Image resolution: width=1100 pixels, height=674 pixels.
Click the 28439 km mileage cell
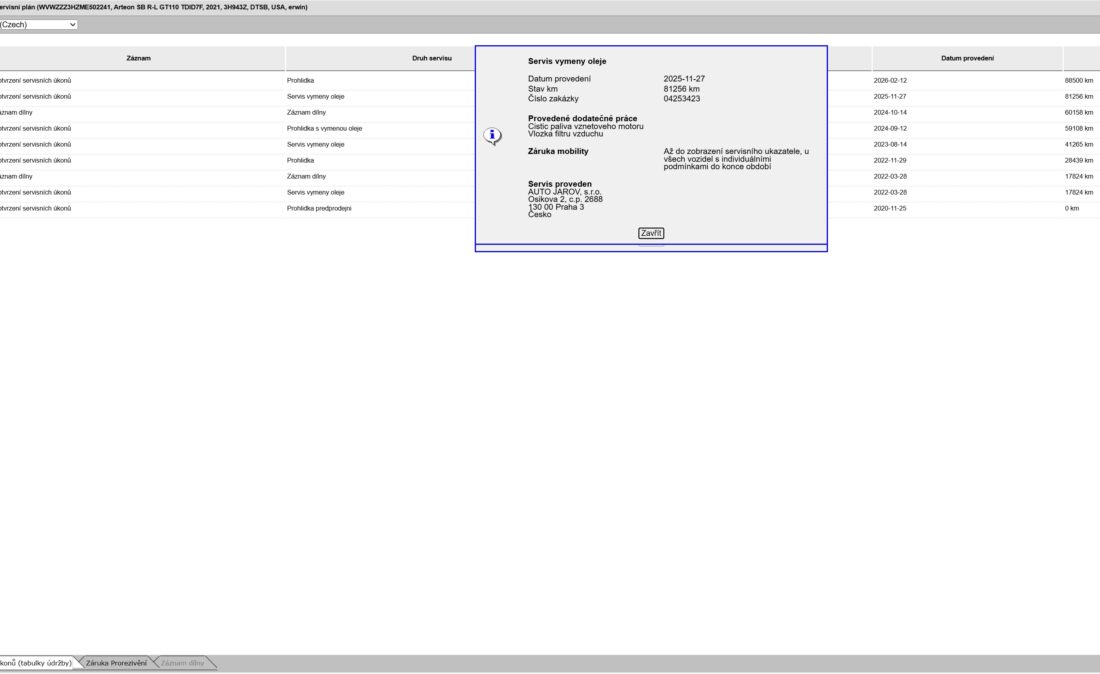(x=1079, y=160)
